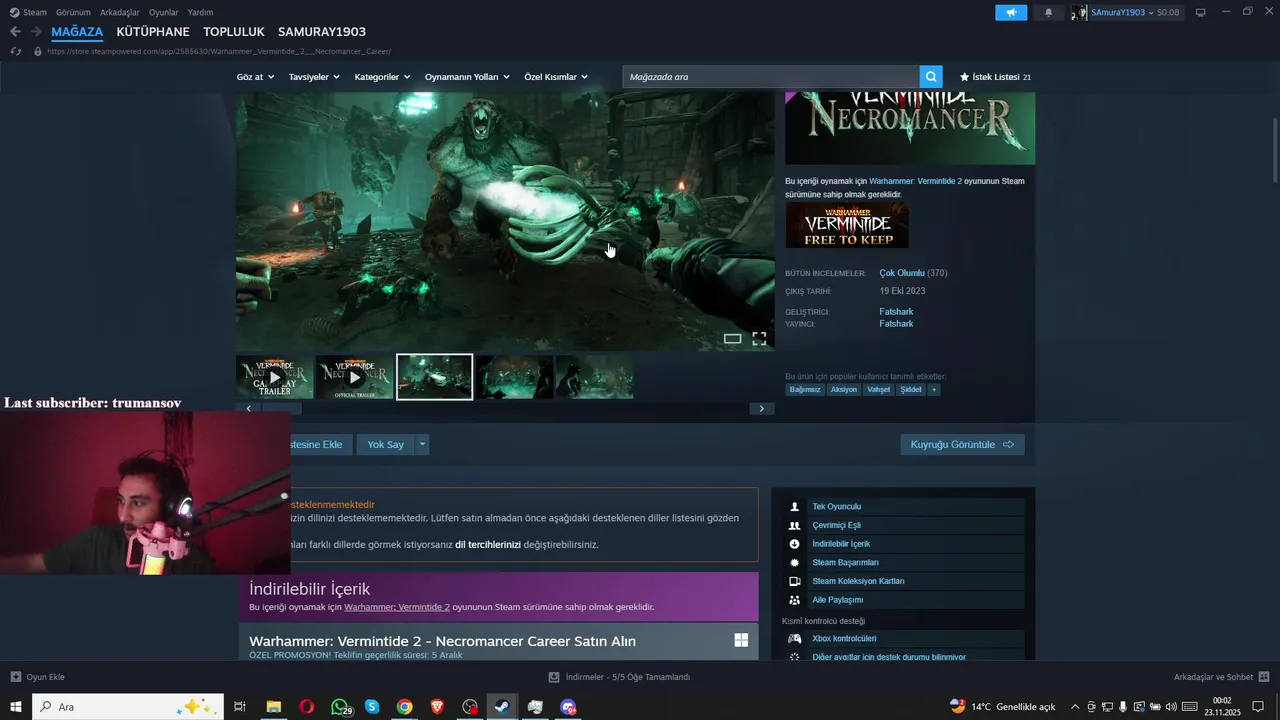
Task: Open Task View on the taskbar
Action: coord(240,707)
